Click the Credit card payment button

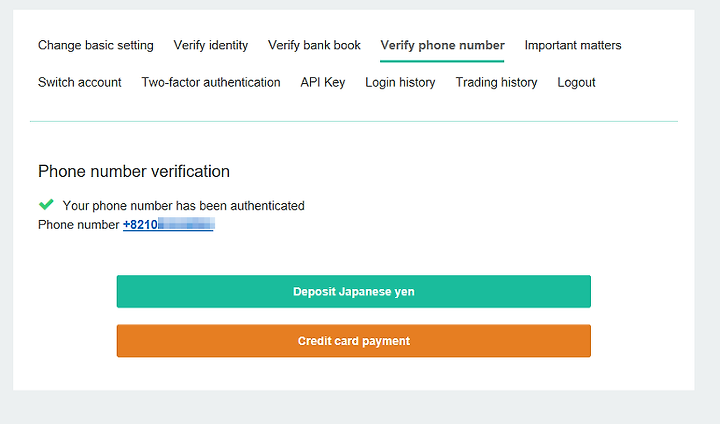coord(354,341)
